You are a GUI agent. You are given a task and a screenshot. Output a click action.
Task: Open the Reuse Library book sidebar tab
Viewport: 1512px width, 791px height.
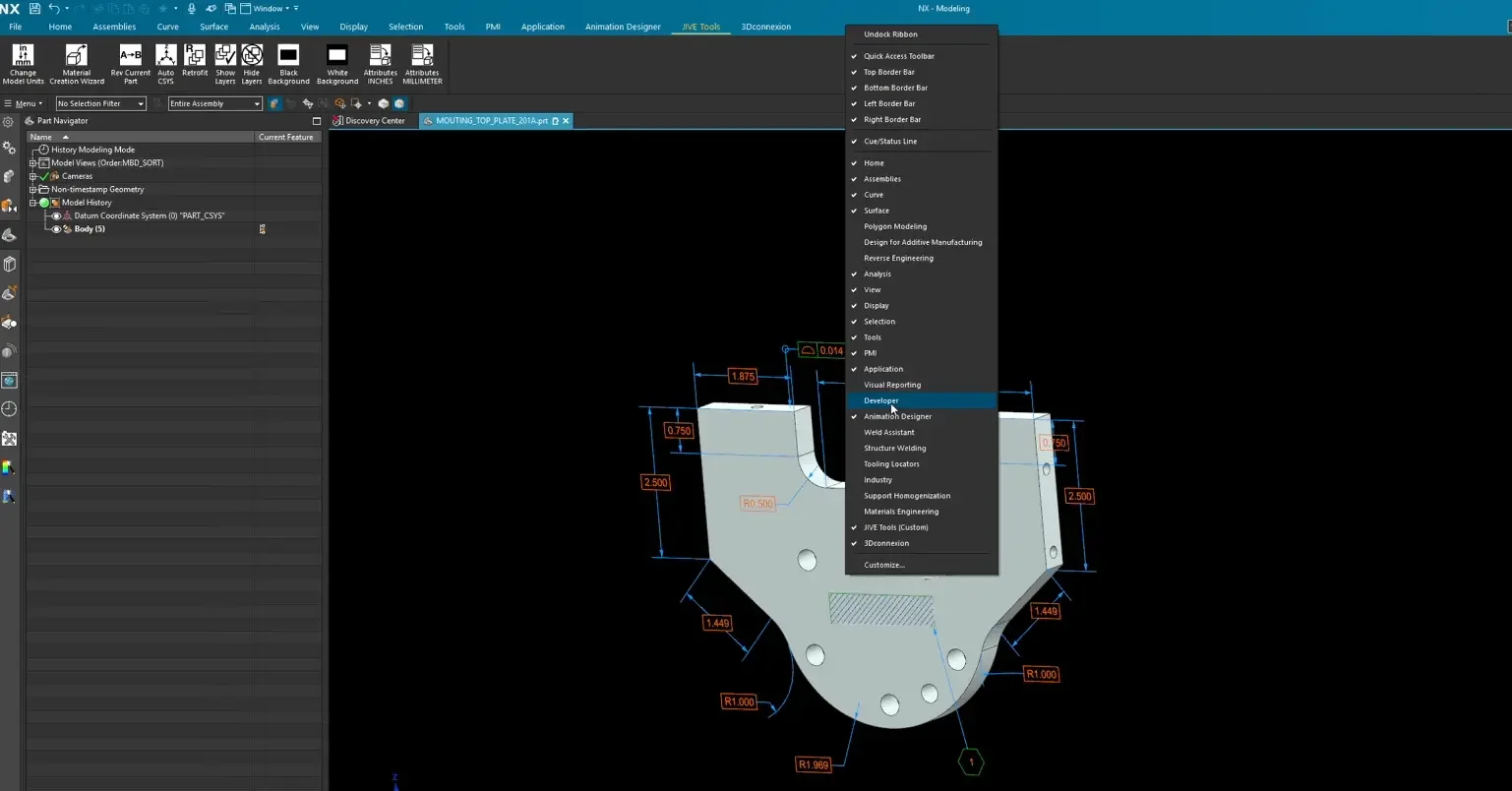point(9,264)
